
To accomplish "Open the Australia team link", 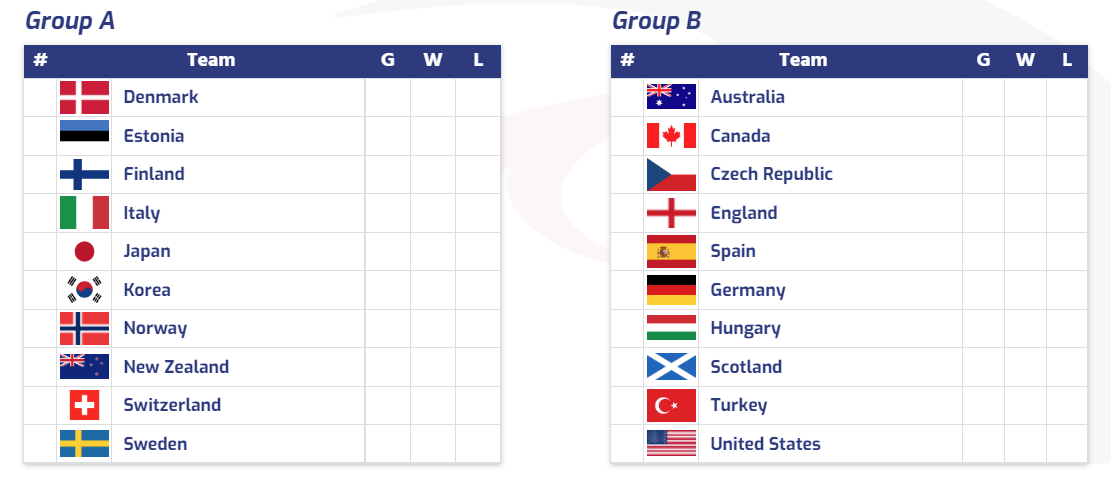I will 748,97.
